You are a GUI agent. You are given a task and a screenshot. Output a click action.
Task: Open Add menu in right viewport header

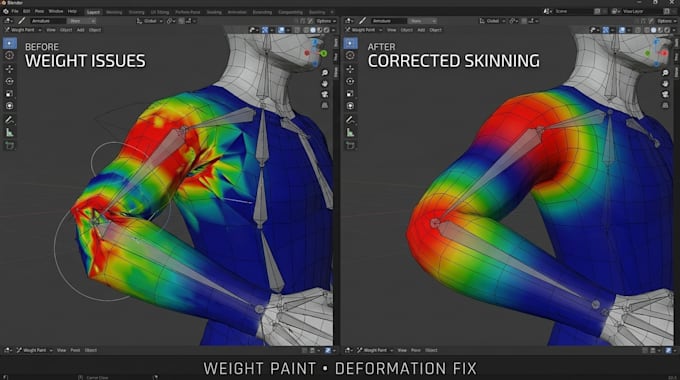pyautogui.click(x=421, y=30)
